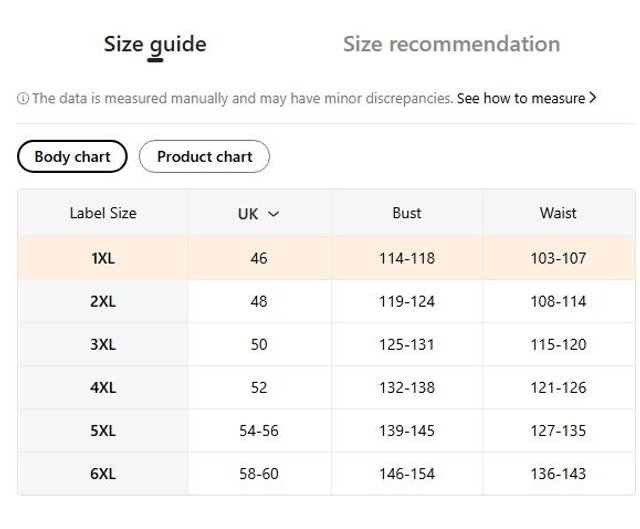Select the 2XL label size row
The image size is (640, 529).
103,301
